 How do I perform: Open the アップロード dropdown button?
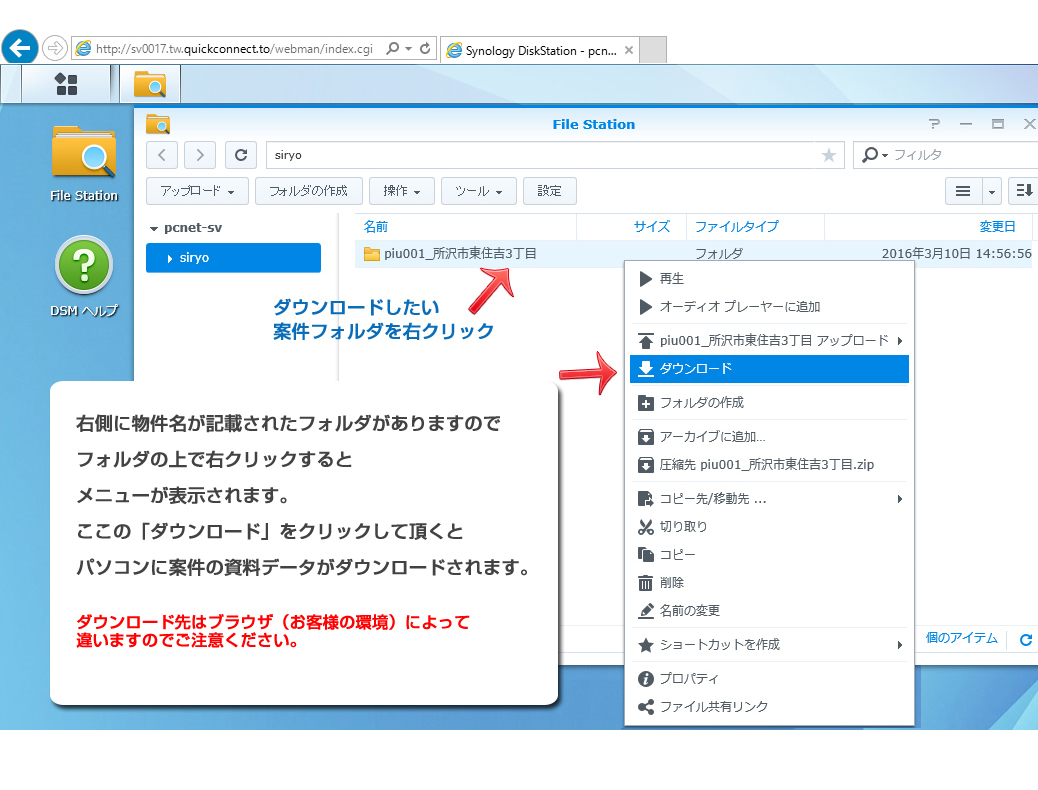[x=197, y=191]
